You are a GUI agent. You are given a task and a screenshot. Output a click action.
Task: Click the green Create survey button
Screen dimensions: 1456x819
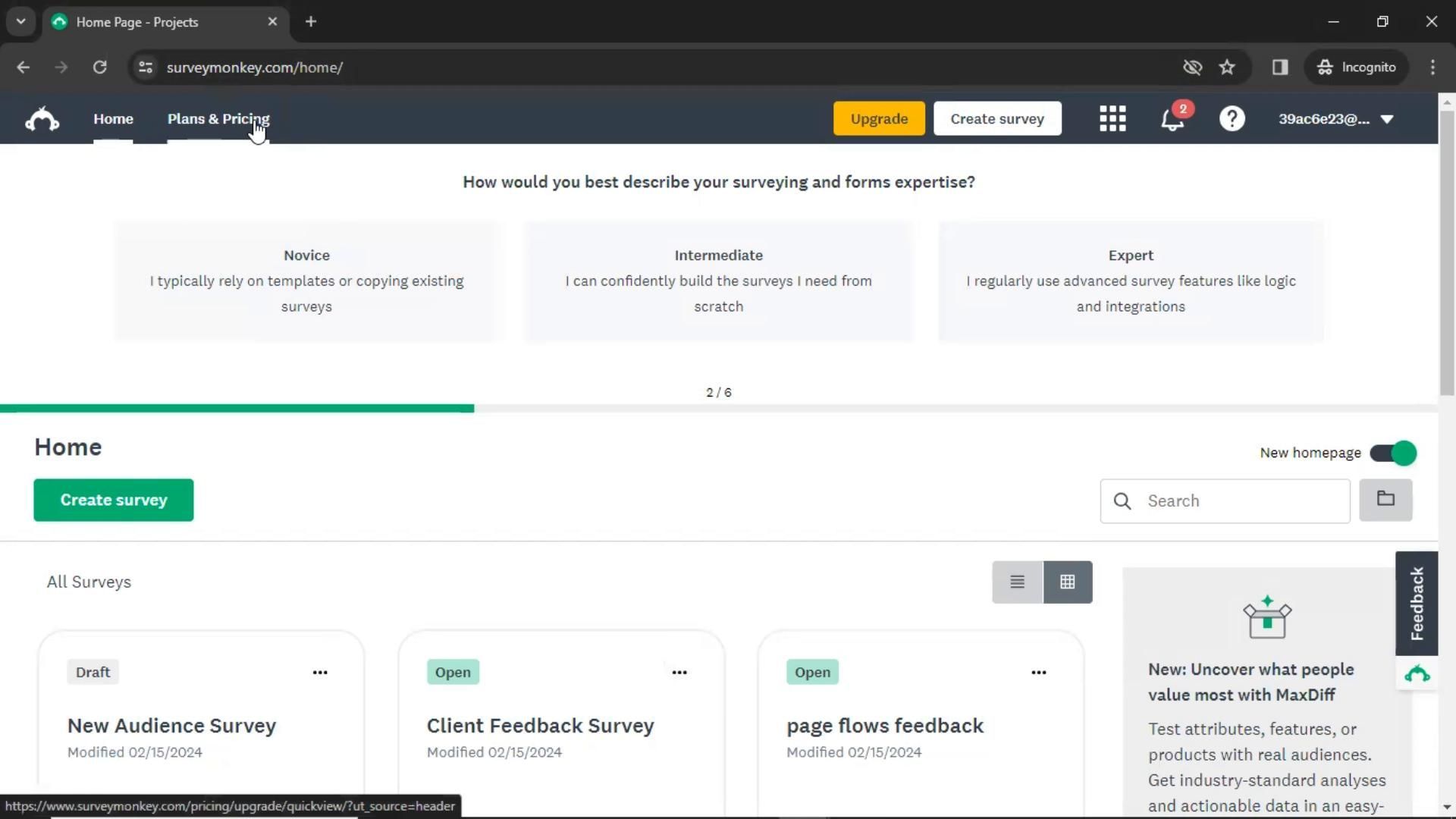(114, 500)
